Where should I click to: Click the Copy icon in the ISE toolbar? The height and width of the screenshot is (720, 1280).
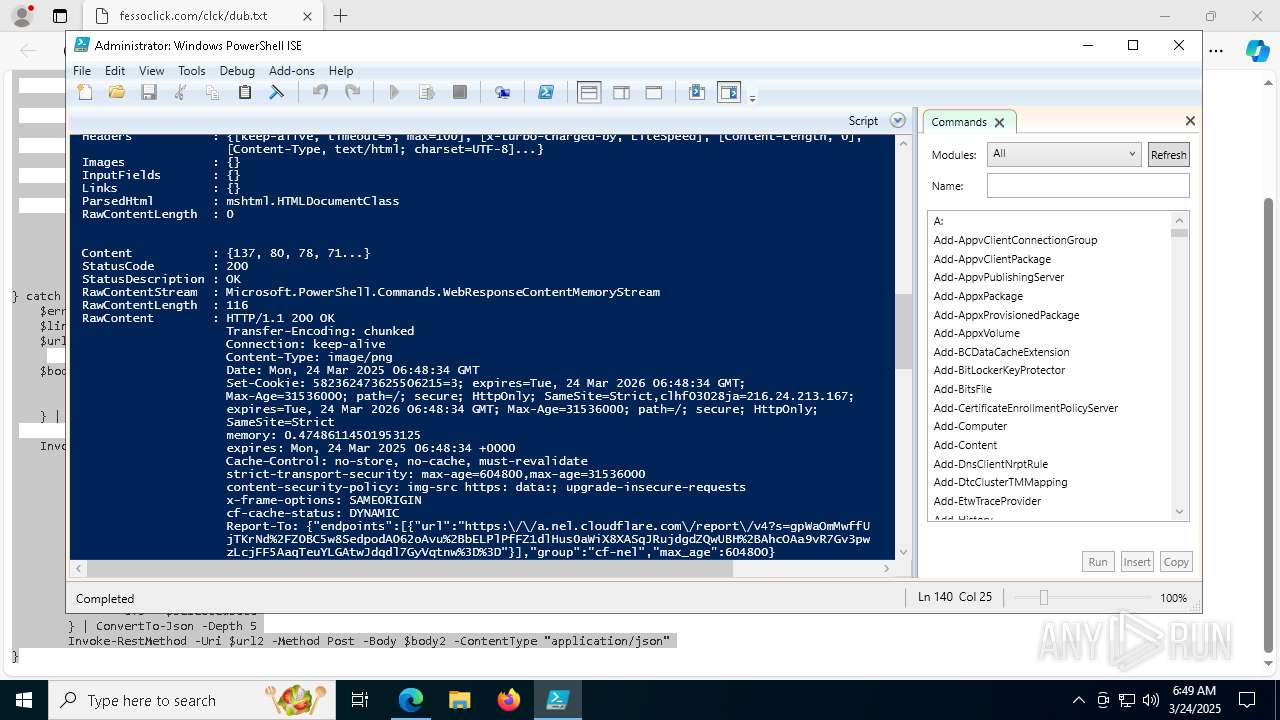pos(212,92)
